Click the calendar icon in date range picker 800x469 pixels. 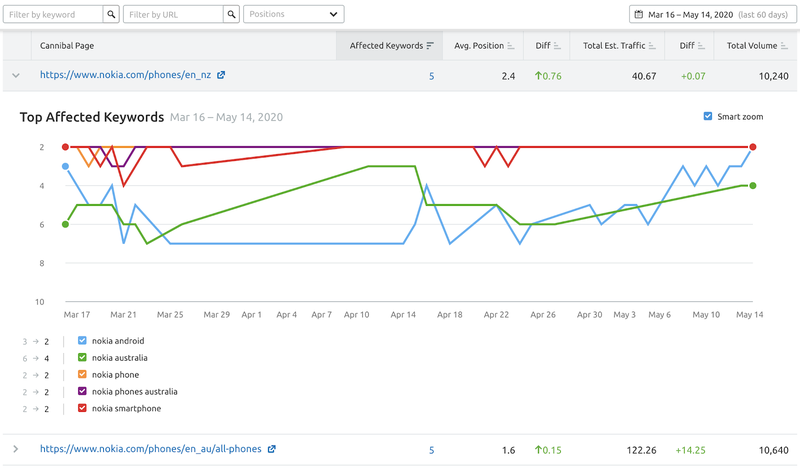pos(639,15)
